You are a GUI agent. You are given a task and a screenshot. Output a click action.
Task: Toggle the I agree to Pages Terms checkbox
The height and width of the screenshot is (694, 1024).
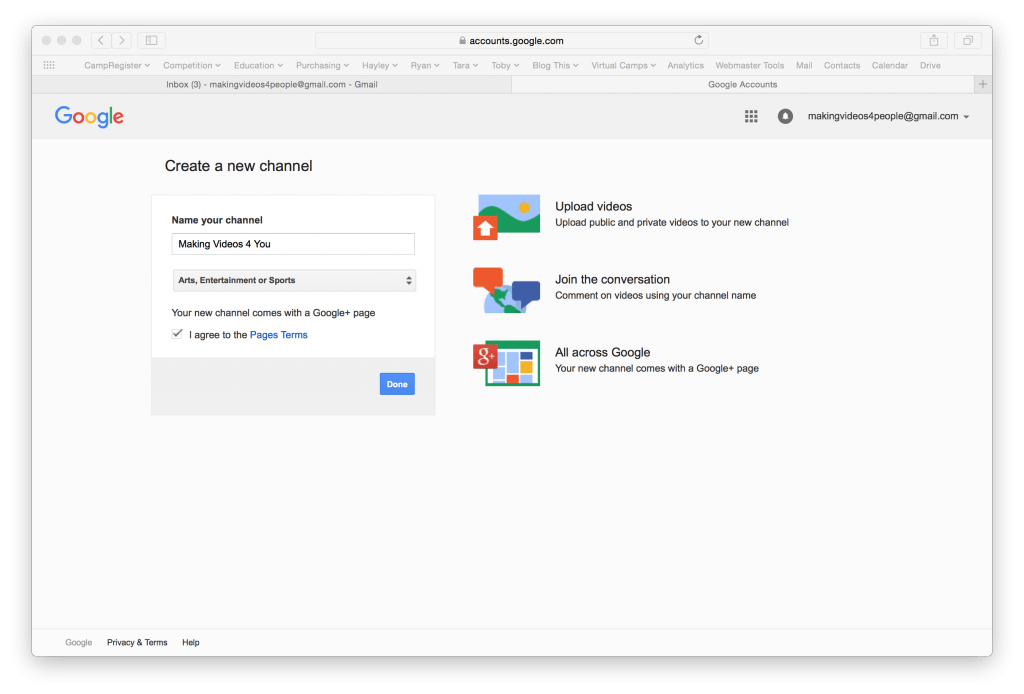coord(177,334)
